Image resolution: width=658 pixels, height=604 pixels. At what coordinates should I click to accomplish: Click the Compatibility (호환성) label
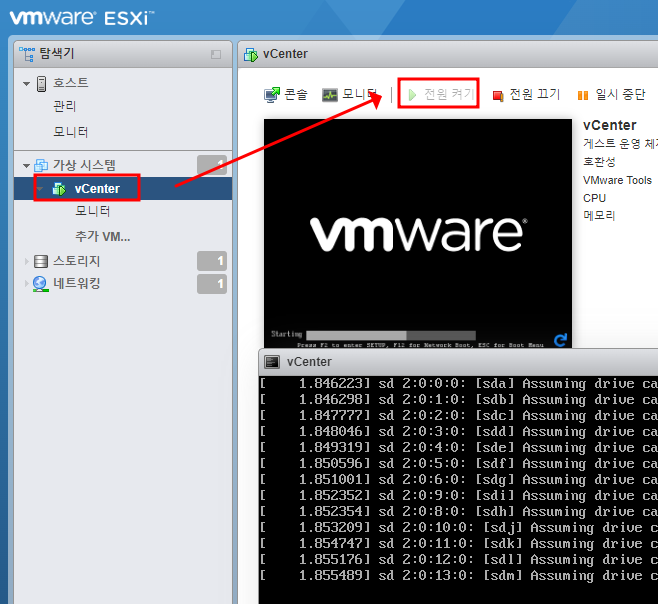click(599, 162)
